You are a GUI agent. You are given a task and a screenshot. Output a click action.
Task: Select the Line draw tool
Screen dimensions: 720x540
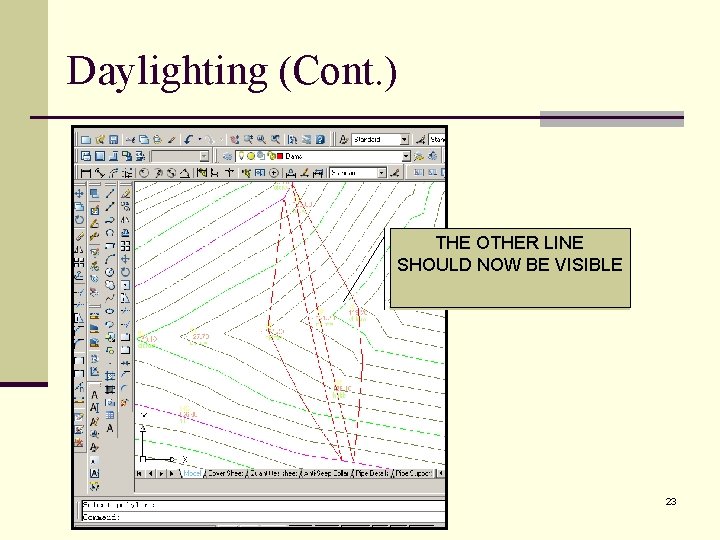pos(110,194)
